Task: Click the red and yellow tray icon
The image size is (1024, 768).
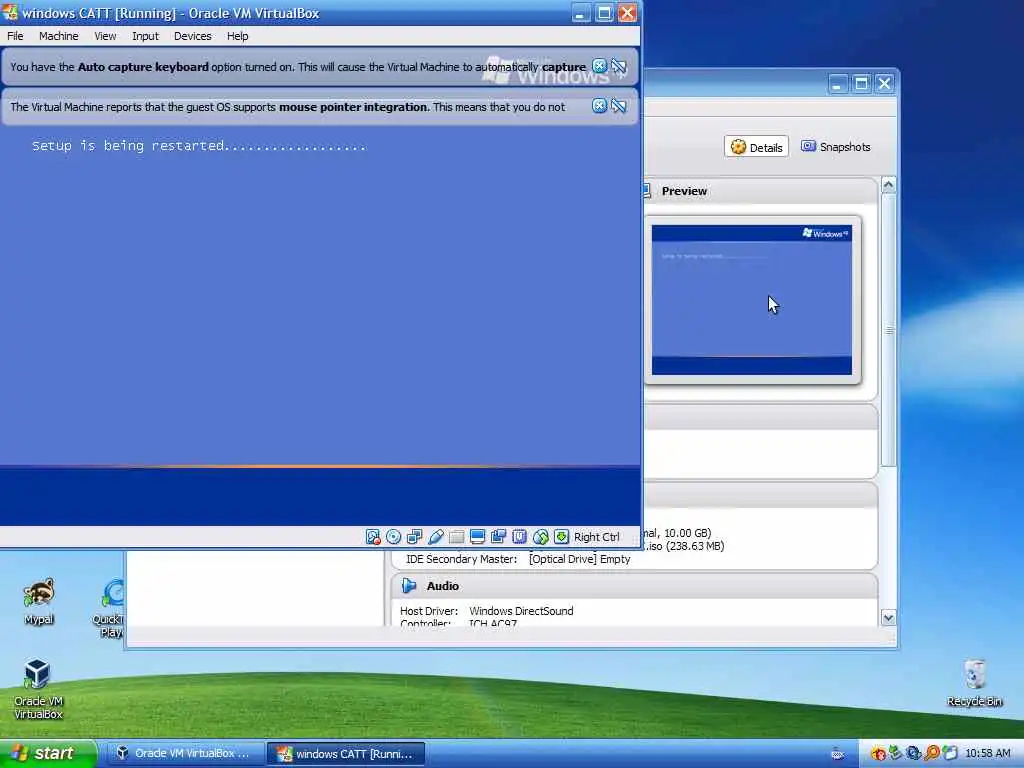Action: [x=878, y=754]
